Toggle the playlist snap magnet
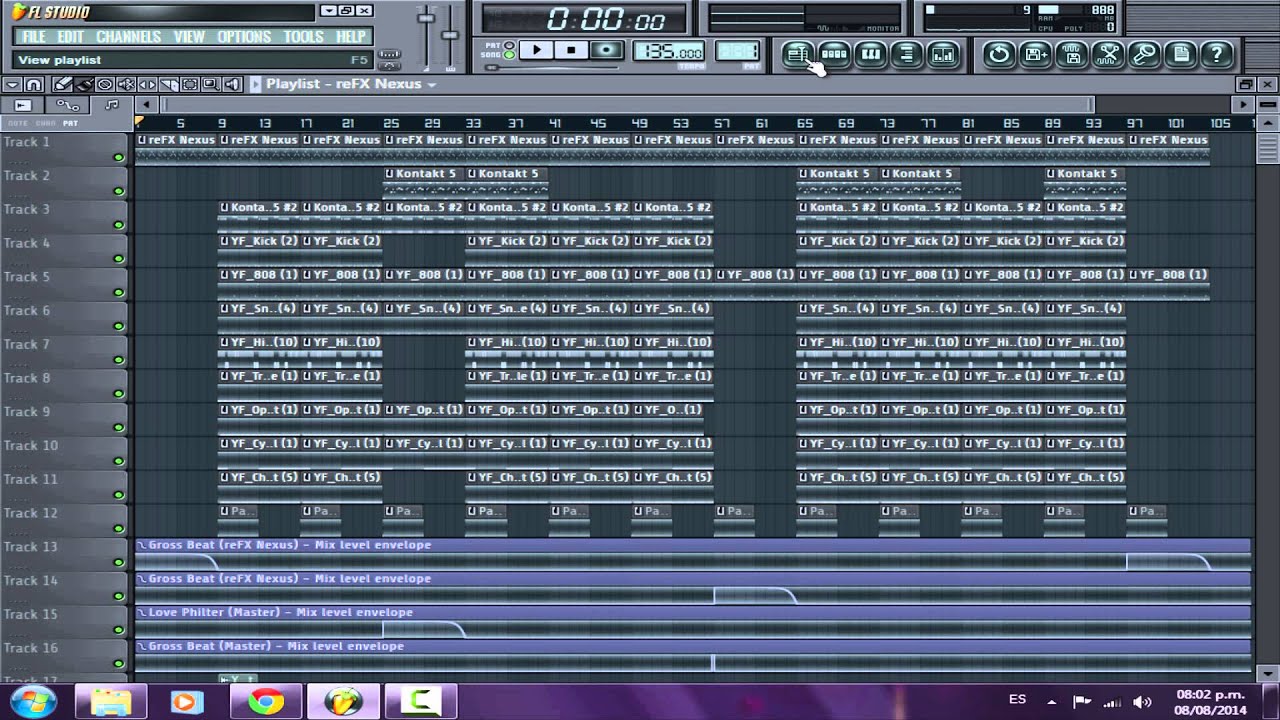 [33, 84]
